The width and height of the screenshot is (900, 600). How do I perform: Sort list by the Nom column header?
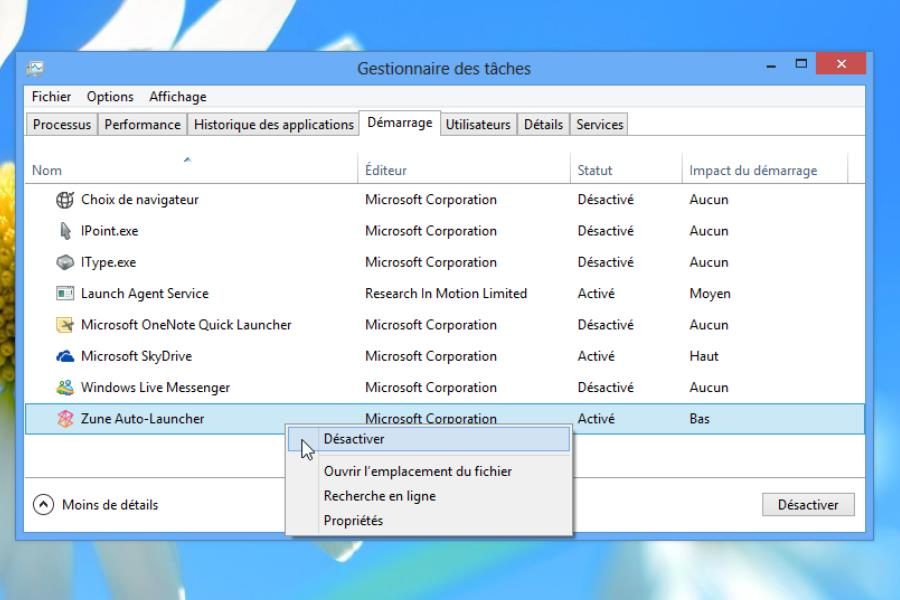47,170
